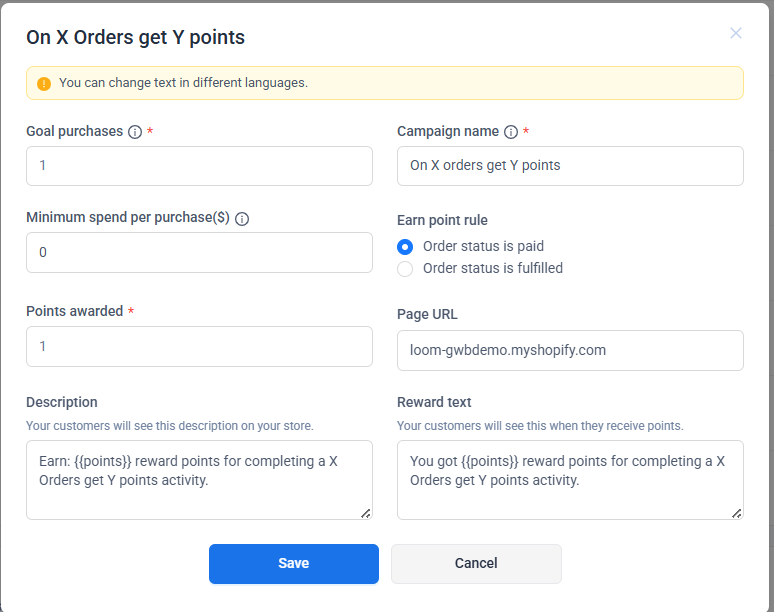Image resolution: width=774 pixels, height=612 pixels.
Task: Close the dialog with the X icon
Action: click(736, 33)
